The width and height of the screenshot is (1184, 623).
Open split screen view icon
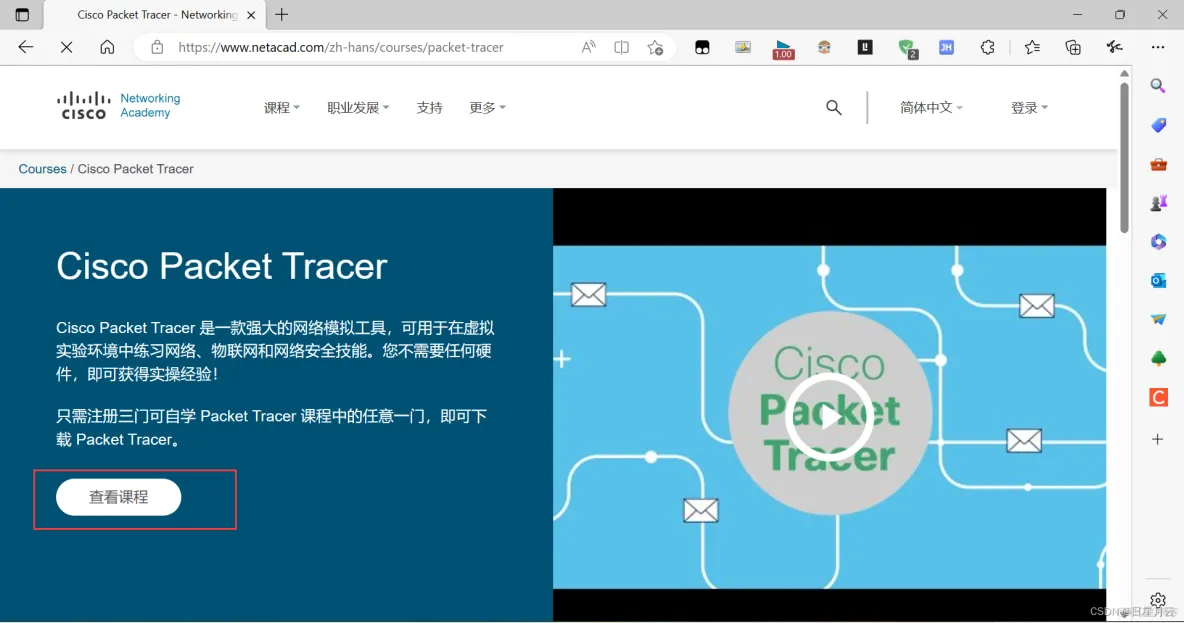click(x=621, y=47)
